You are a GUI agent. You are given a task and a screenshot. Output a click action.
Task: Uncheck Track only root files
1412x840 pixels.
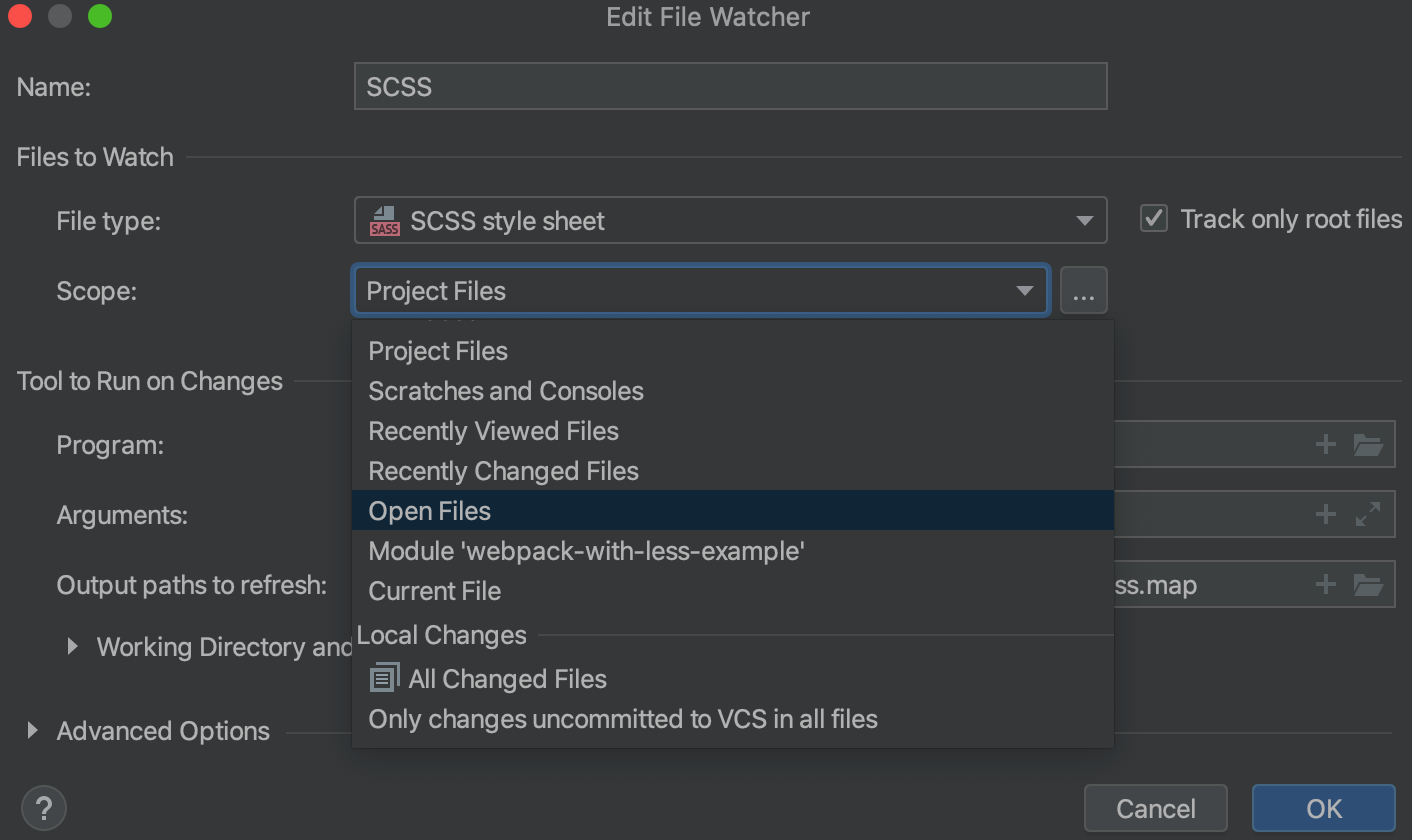coord(1153,218)
